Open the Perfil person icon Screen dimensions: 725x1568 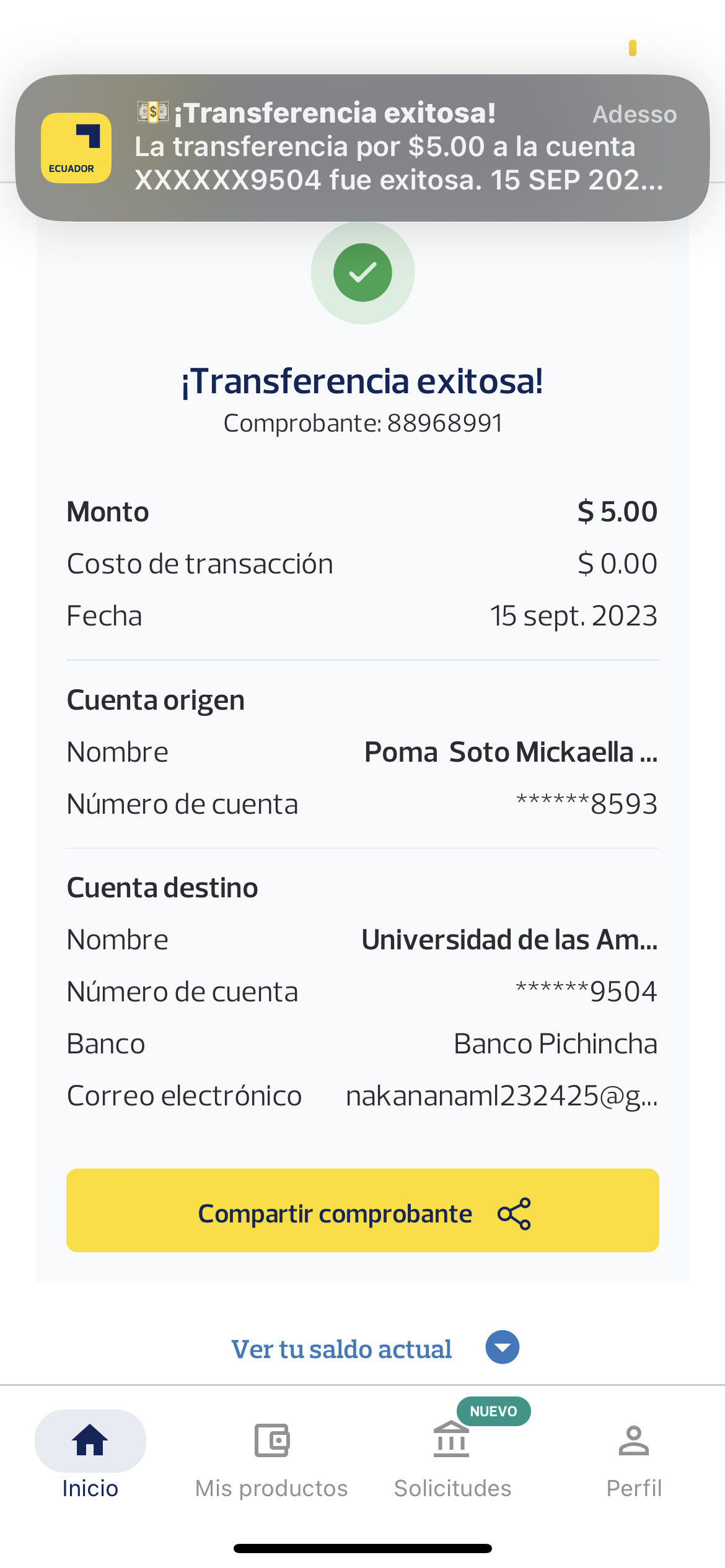633,1440
